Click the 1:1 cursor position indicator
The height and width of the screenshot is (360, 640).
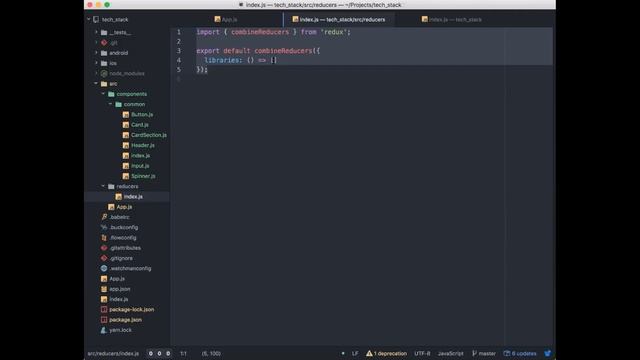pyautogui.click(x=183, y=353)
